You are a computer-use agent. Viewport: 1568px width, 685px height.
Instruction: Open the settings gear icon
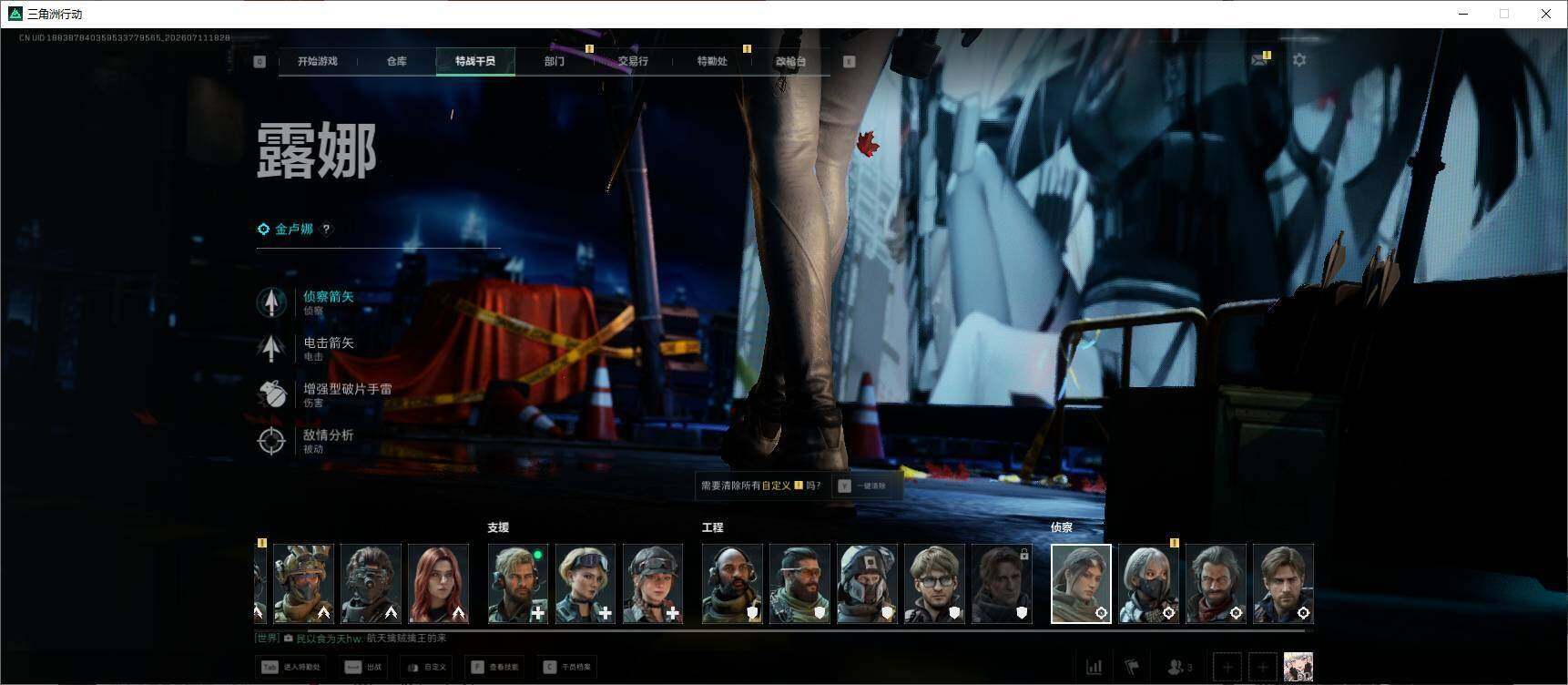coord(1299,60)
